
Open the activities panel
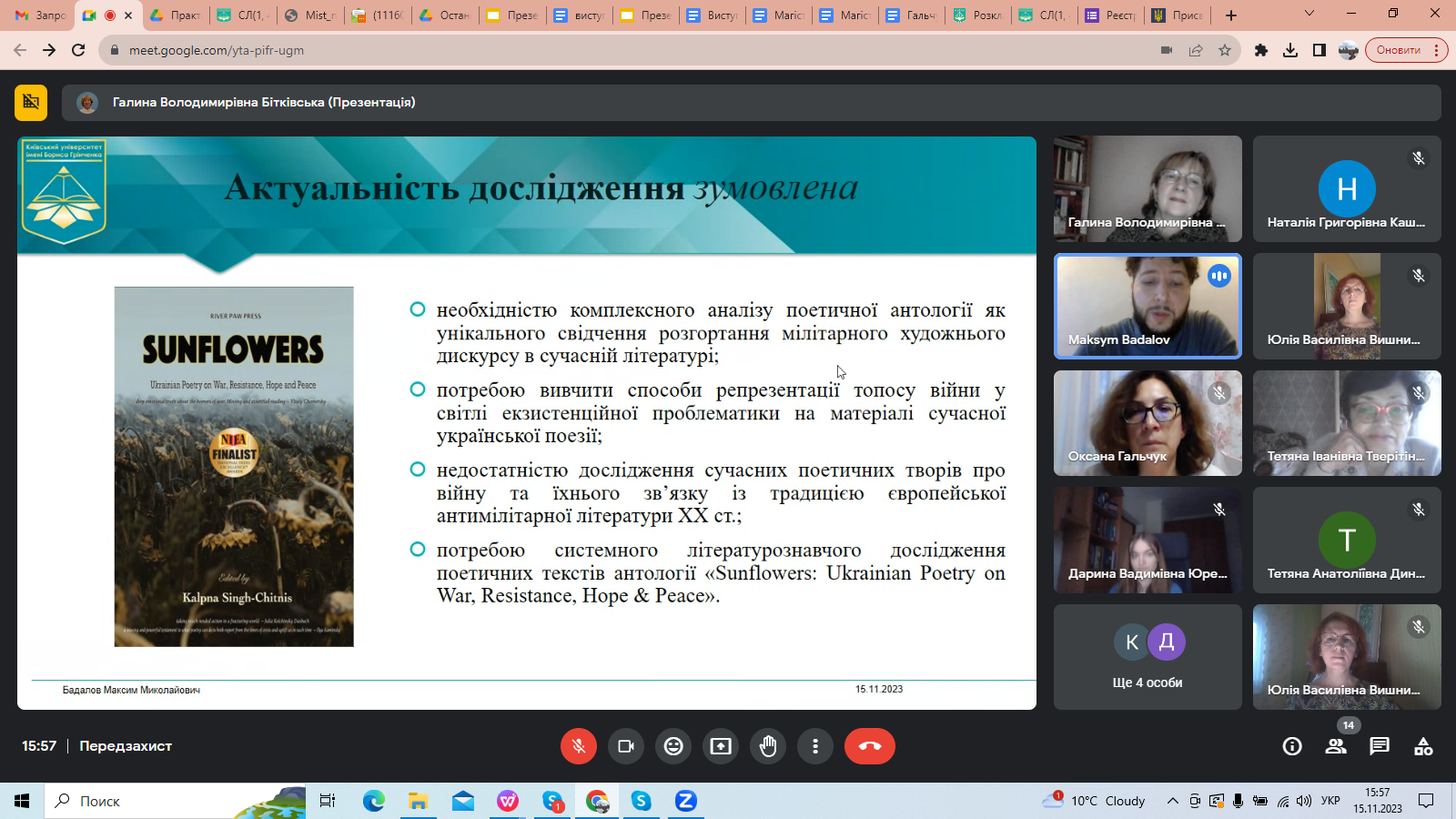[1423, 746]
